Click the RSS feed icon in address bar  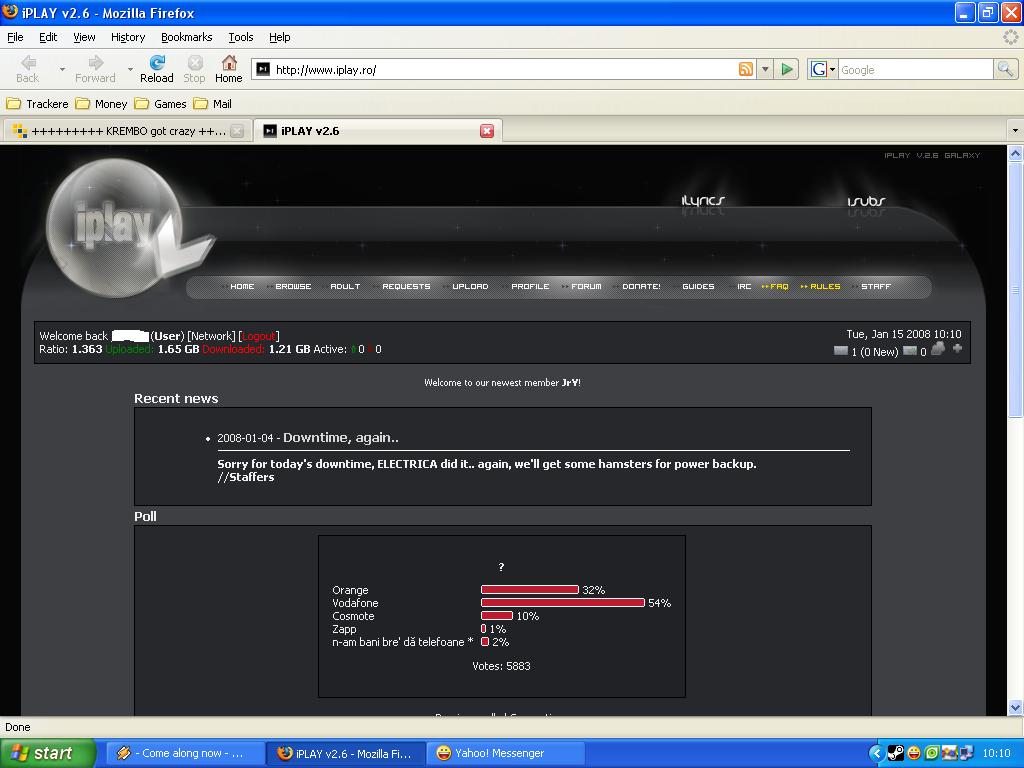point(745,69)
